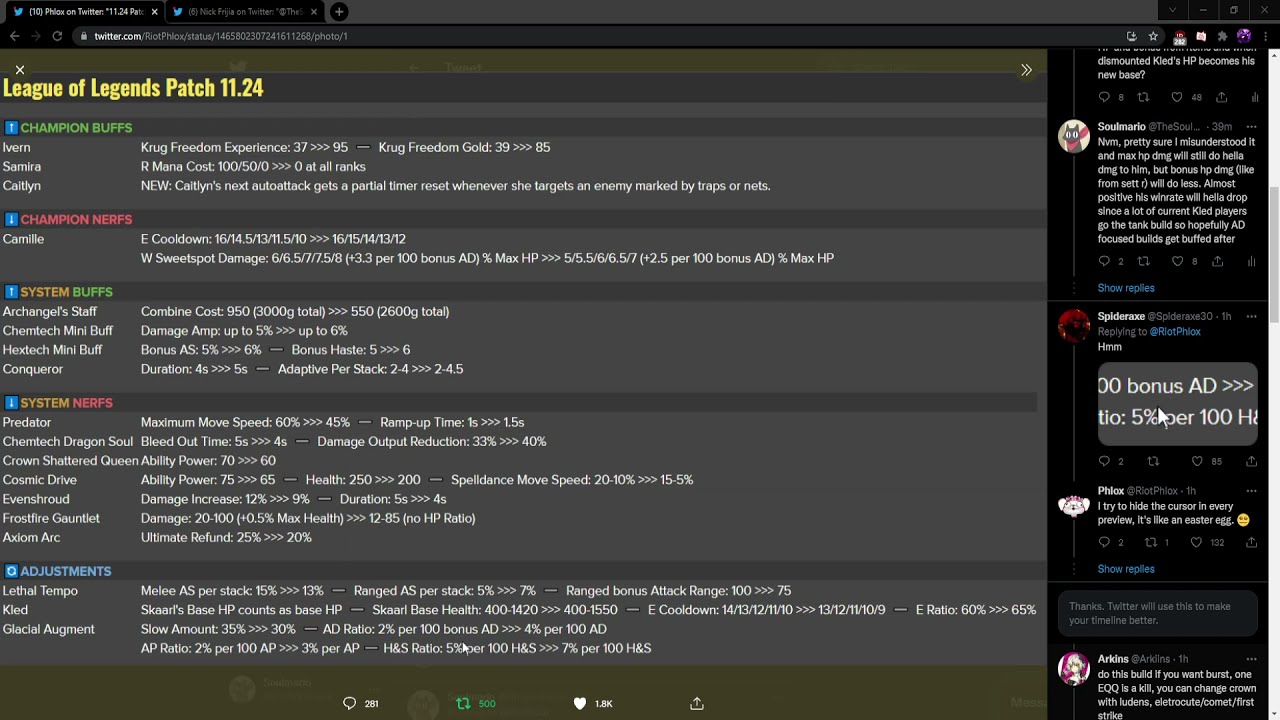Viewport: 1280px width, 720px height.
Task: Click the 'CHAMPION BUFFS' heading text
Action: tap(76, 128)
